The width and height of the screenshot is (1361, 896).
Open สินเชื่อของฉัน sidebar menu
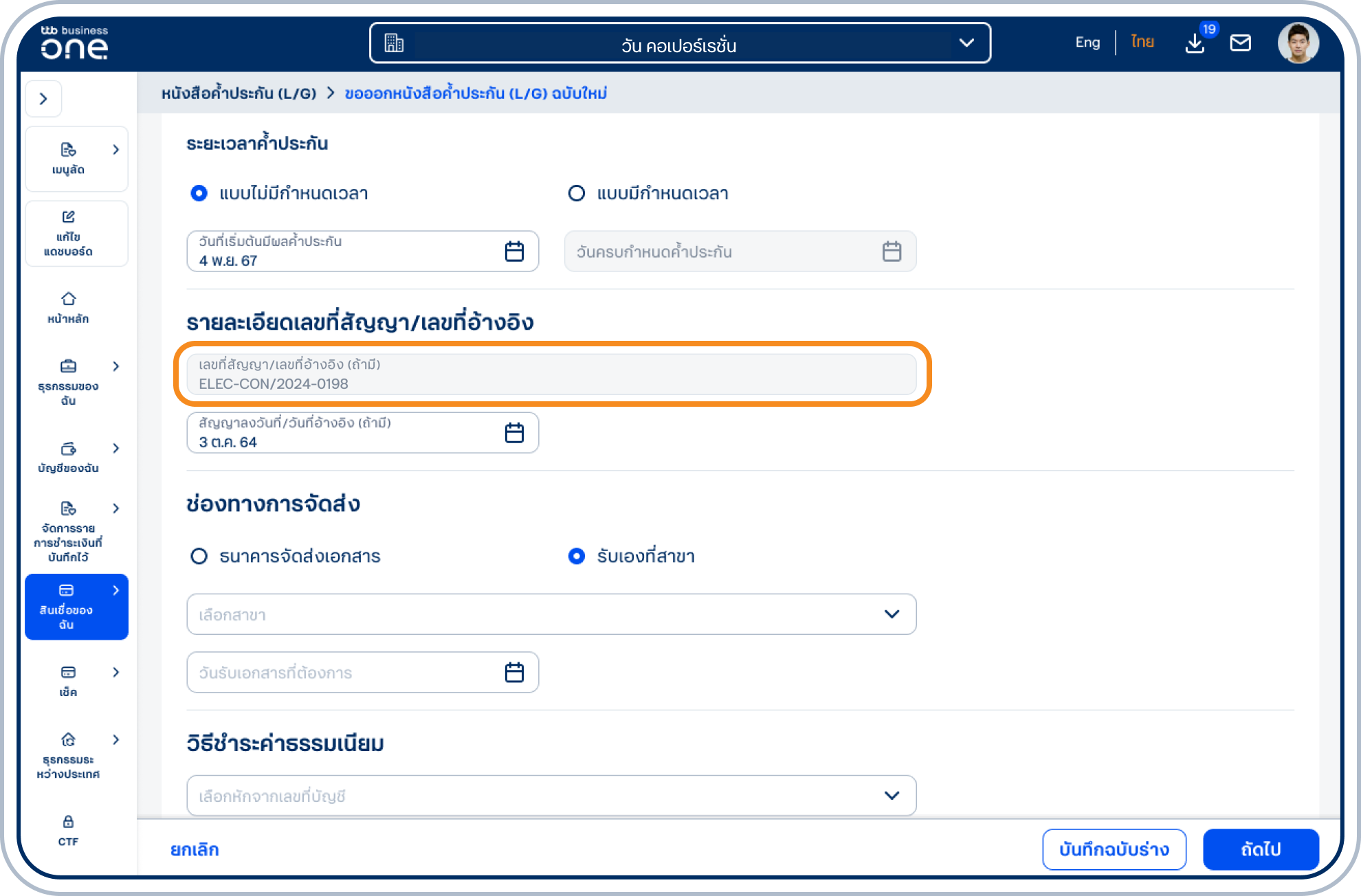(76, 607)
